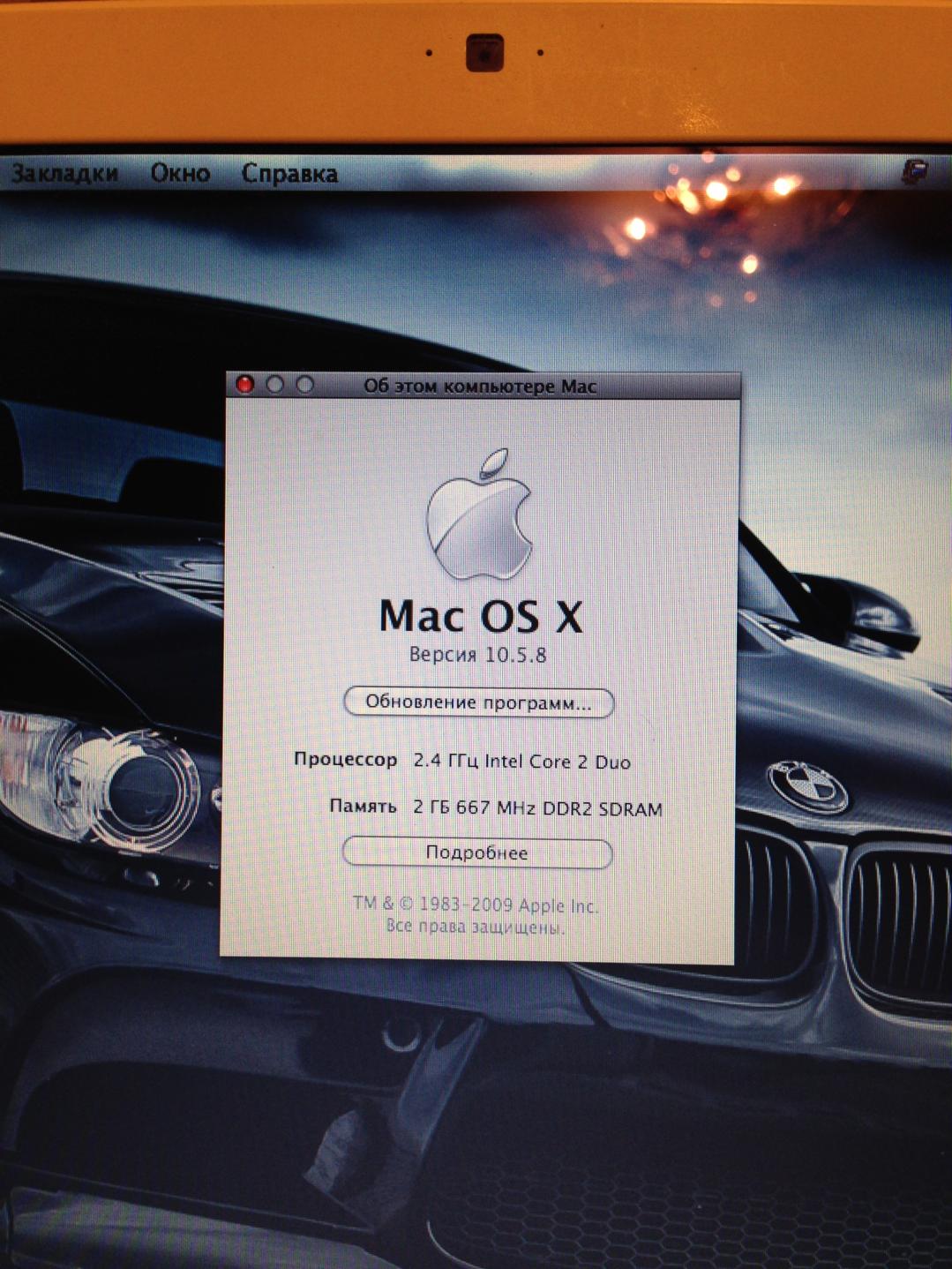The height and width of the screenshot is (1269, 952).
Task: Click the Процессор label
Action: (x=345, y=760)
